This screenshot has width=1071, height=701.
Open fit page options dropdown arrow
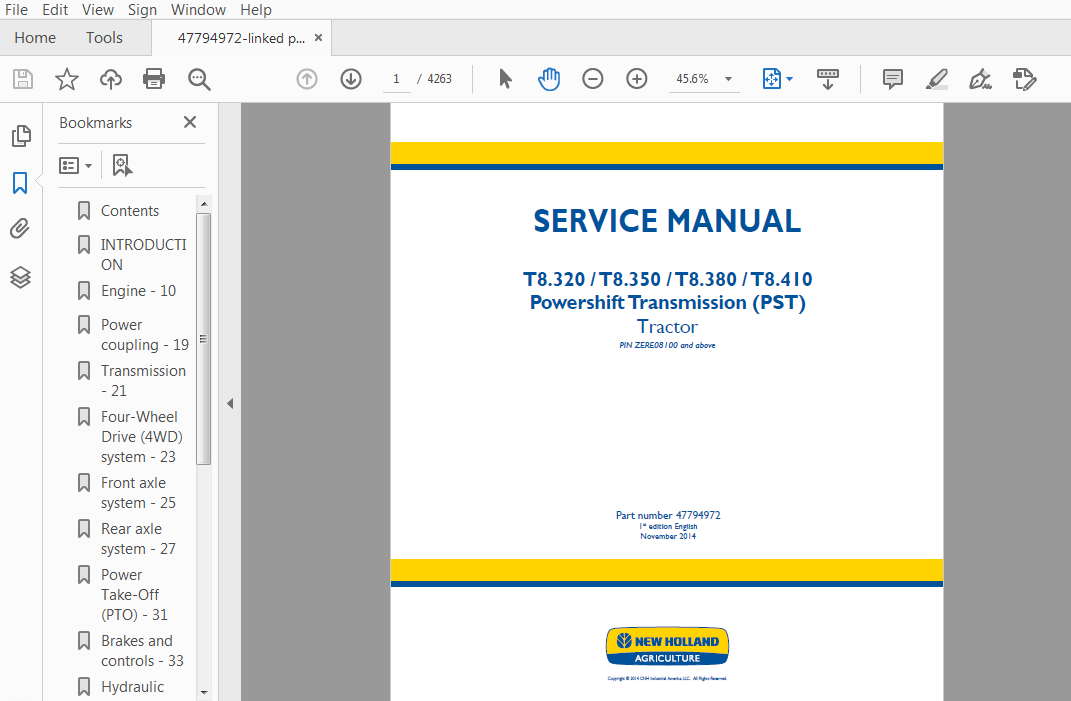point(790,79)
